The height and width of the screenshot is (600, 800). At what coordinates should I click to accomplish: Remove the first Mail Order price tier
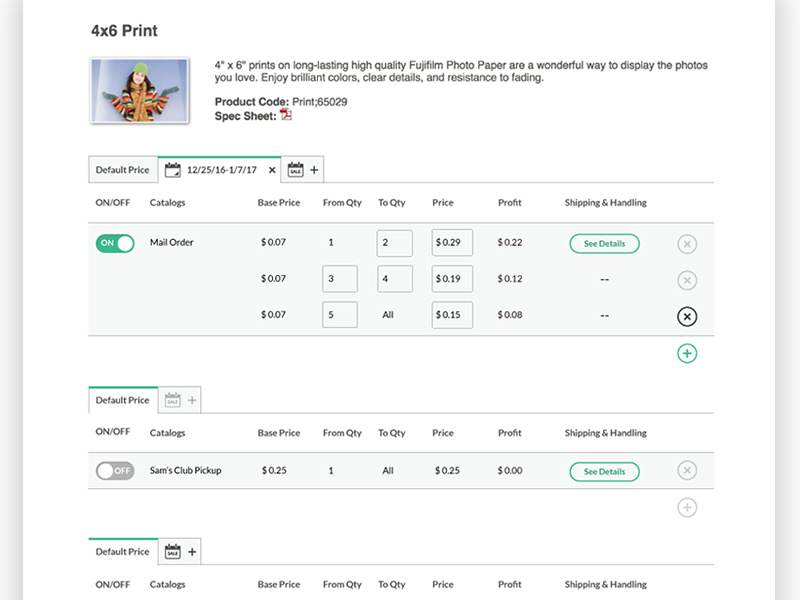(687, 244)
